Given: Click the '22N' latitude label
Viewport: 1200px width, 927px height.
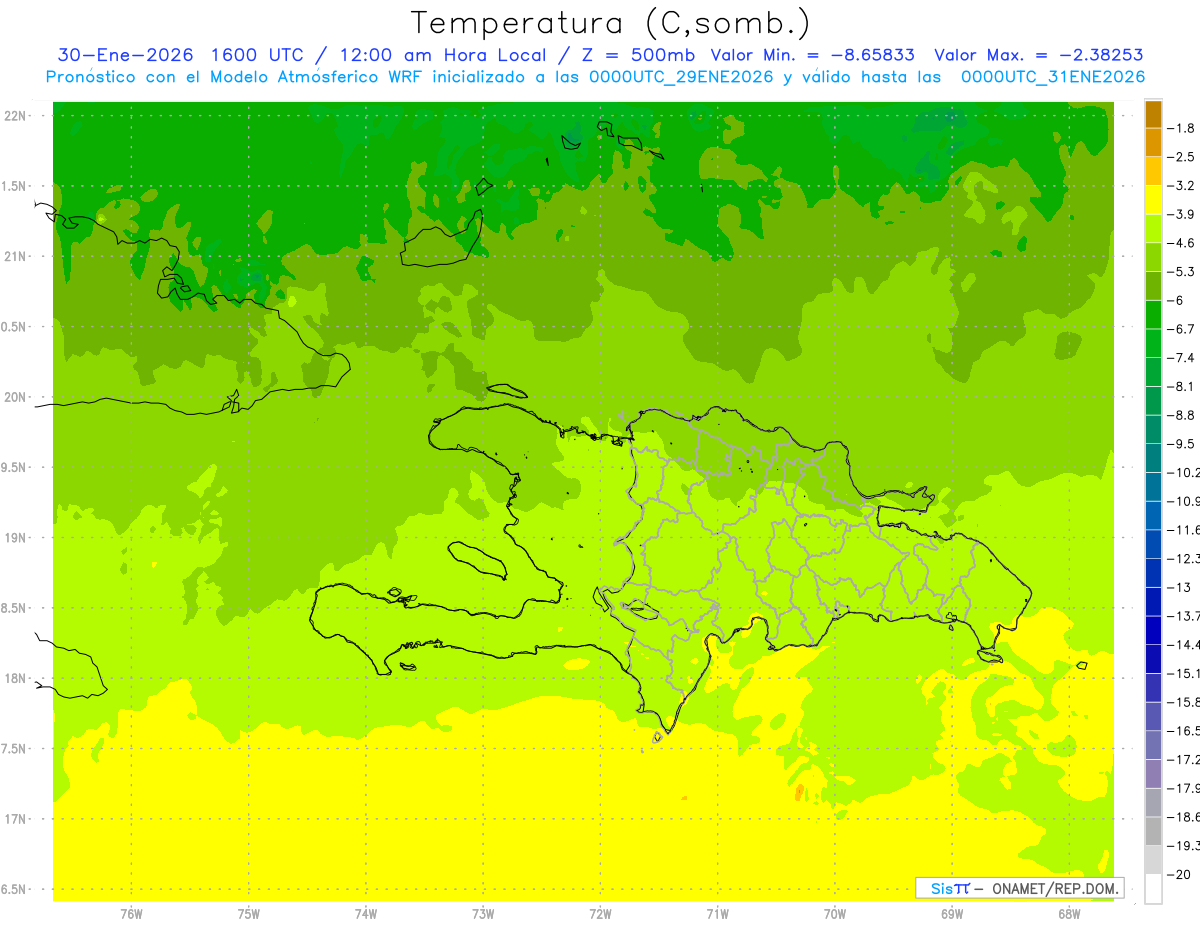Looking at the screenshot, I should (x=16, y=116).
